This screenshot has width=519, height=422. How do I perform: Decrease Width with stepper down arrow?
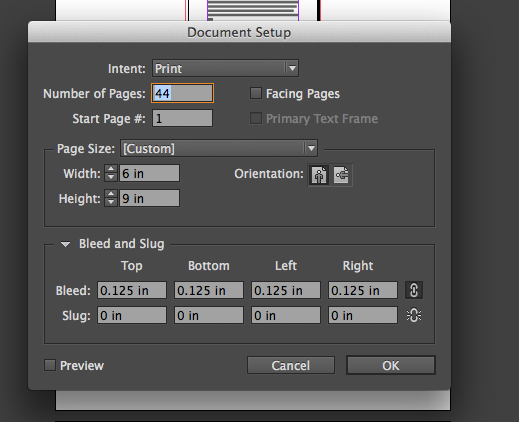click(111, 177)
